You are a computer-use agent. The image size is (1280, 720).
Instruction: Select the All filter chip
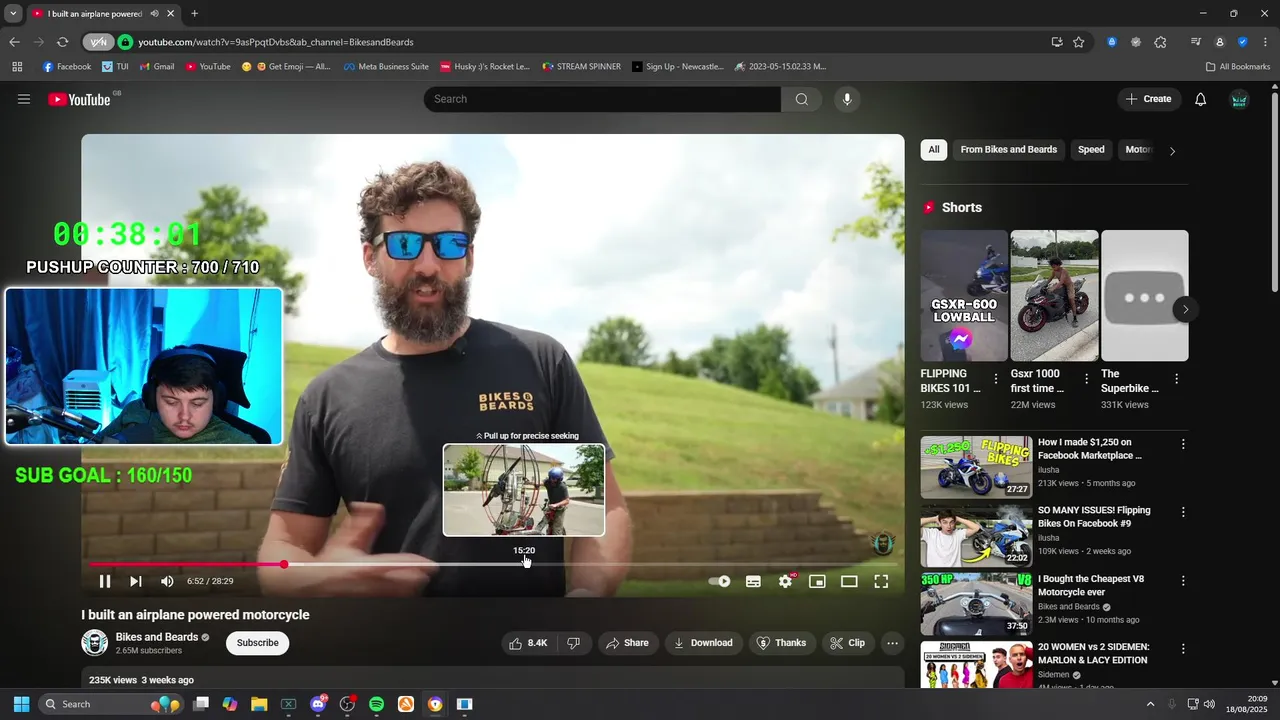[933, 150]
